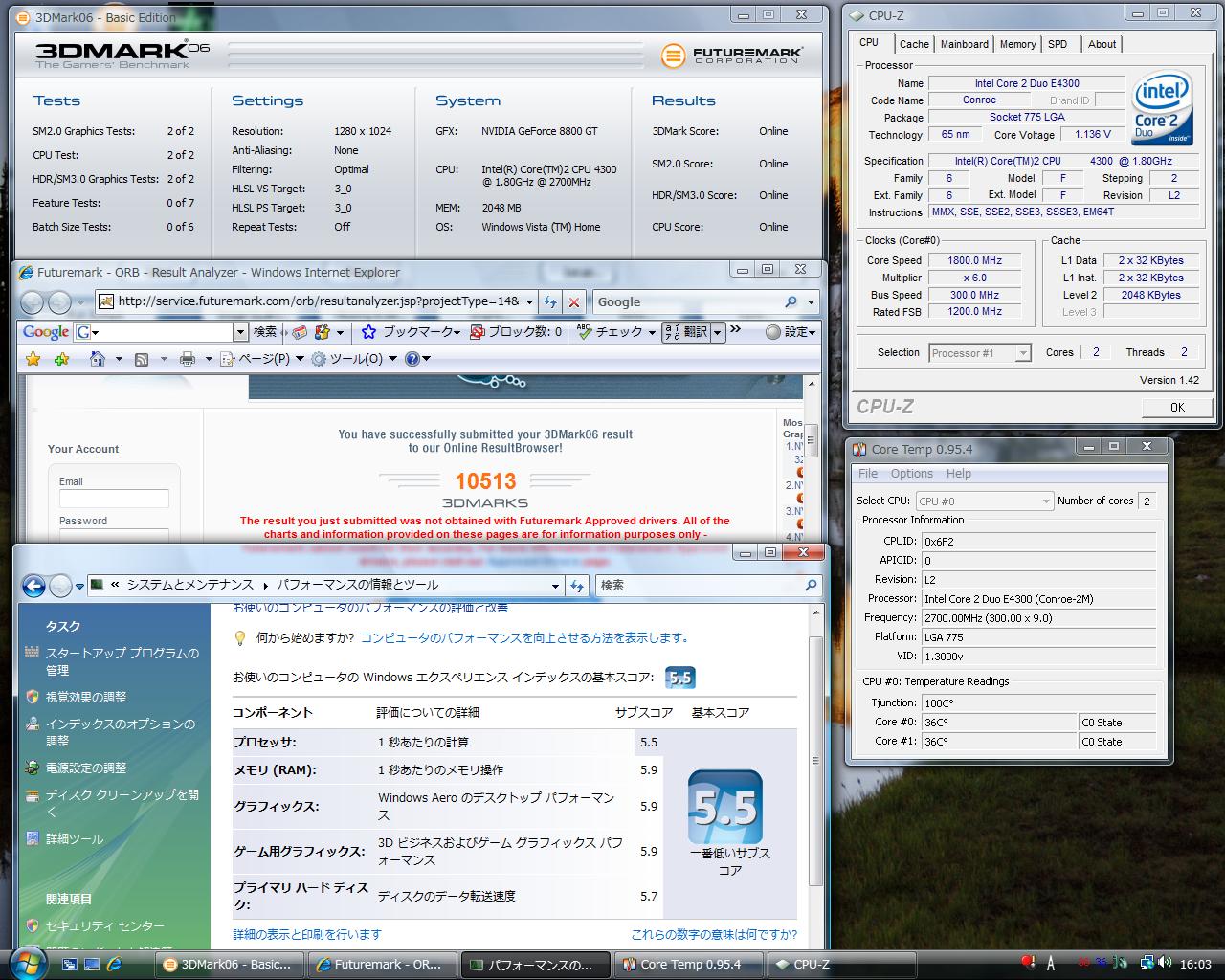Switch to Cache tab in CPU-Z

913,44
